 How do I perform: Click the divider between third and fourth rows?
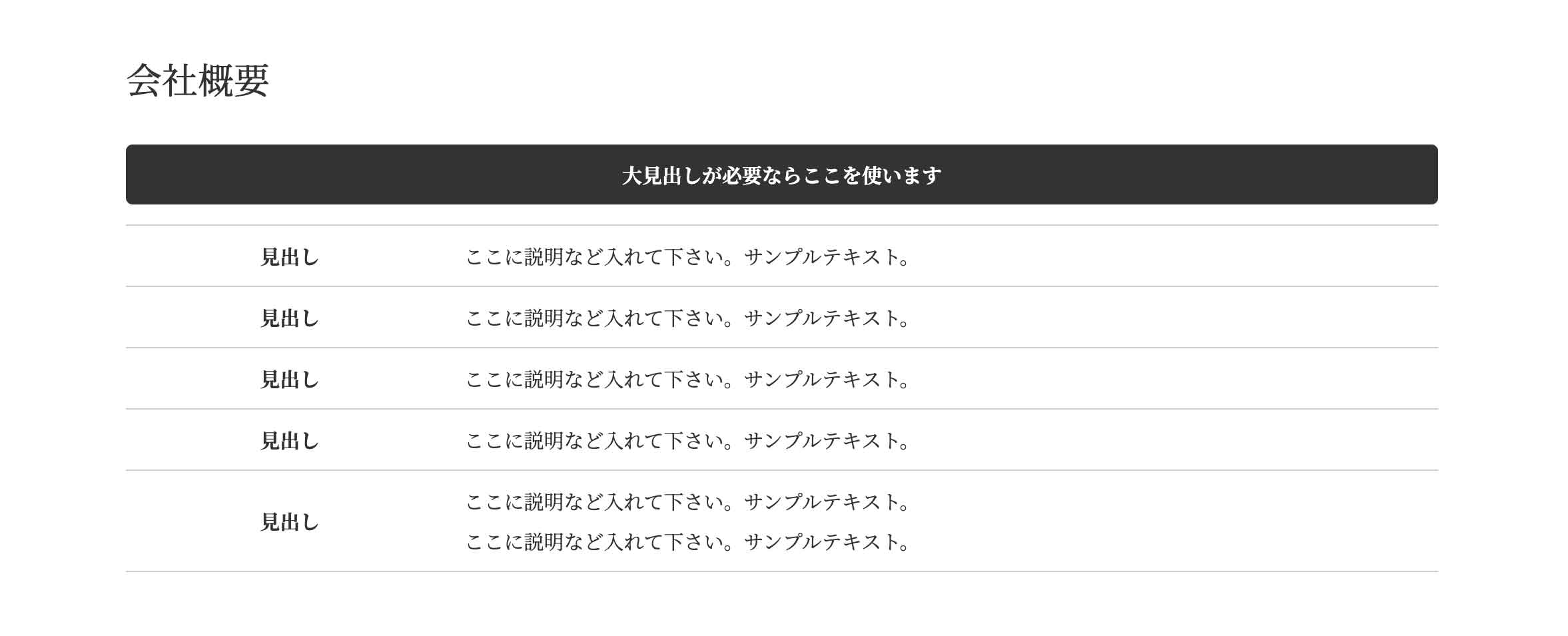tap(781, 409)
